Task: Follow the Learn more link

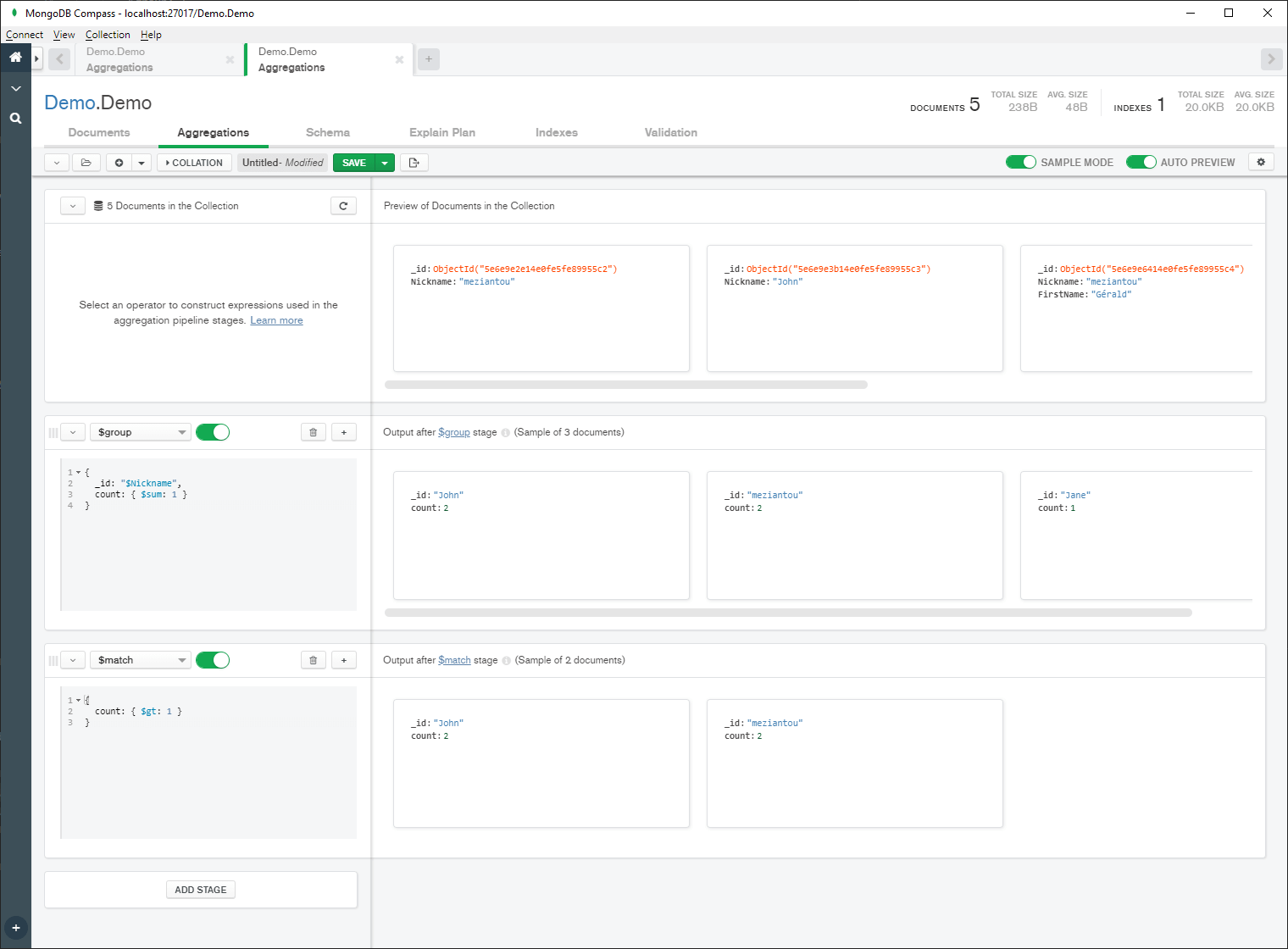Action: 276,320
